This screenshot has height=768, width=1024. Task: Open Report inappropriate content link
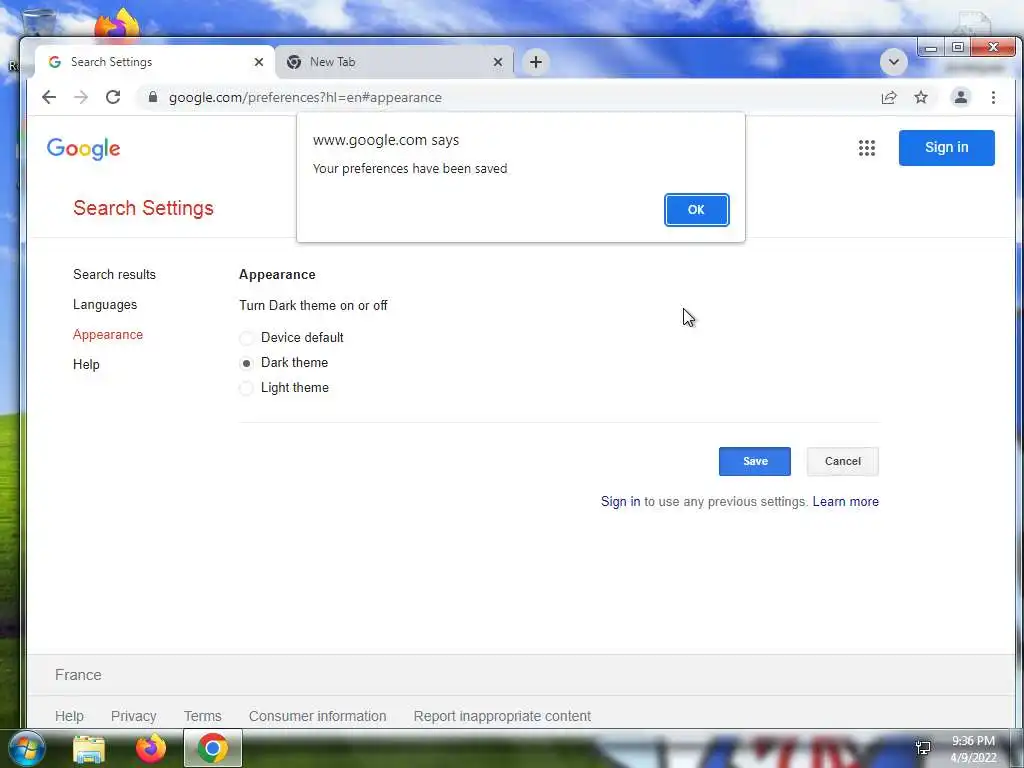coord(502,716)
